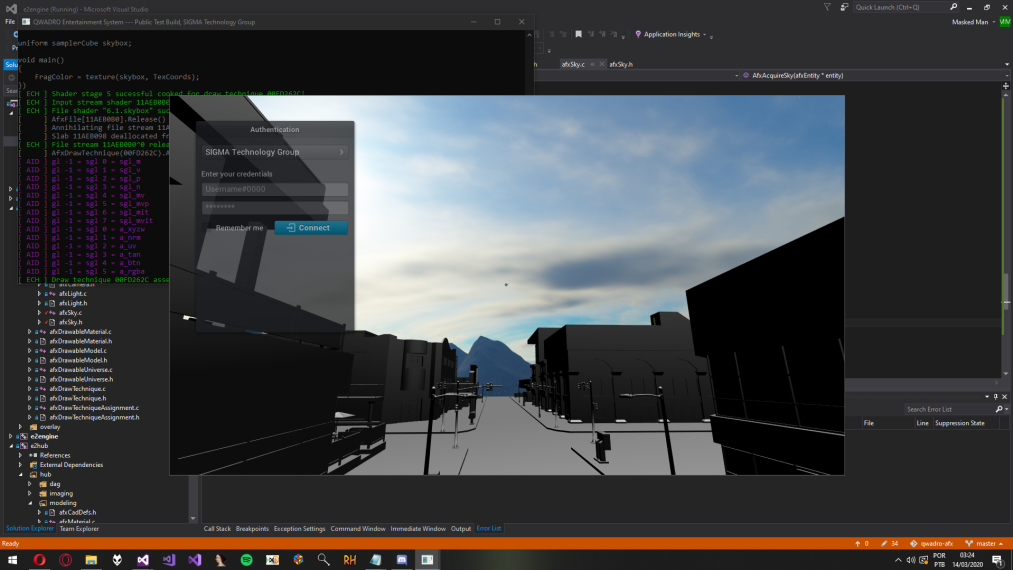Image resolution: width=1013 pixels, height=570 pixels.
Task: Click the unpushed commits arrow indicator
Action: click(862, 544)
